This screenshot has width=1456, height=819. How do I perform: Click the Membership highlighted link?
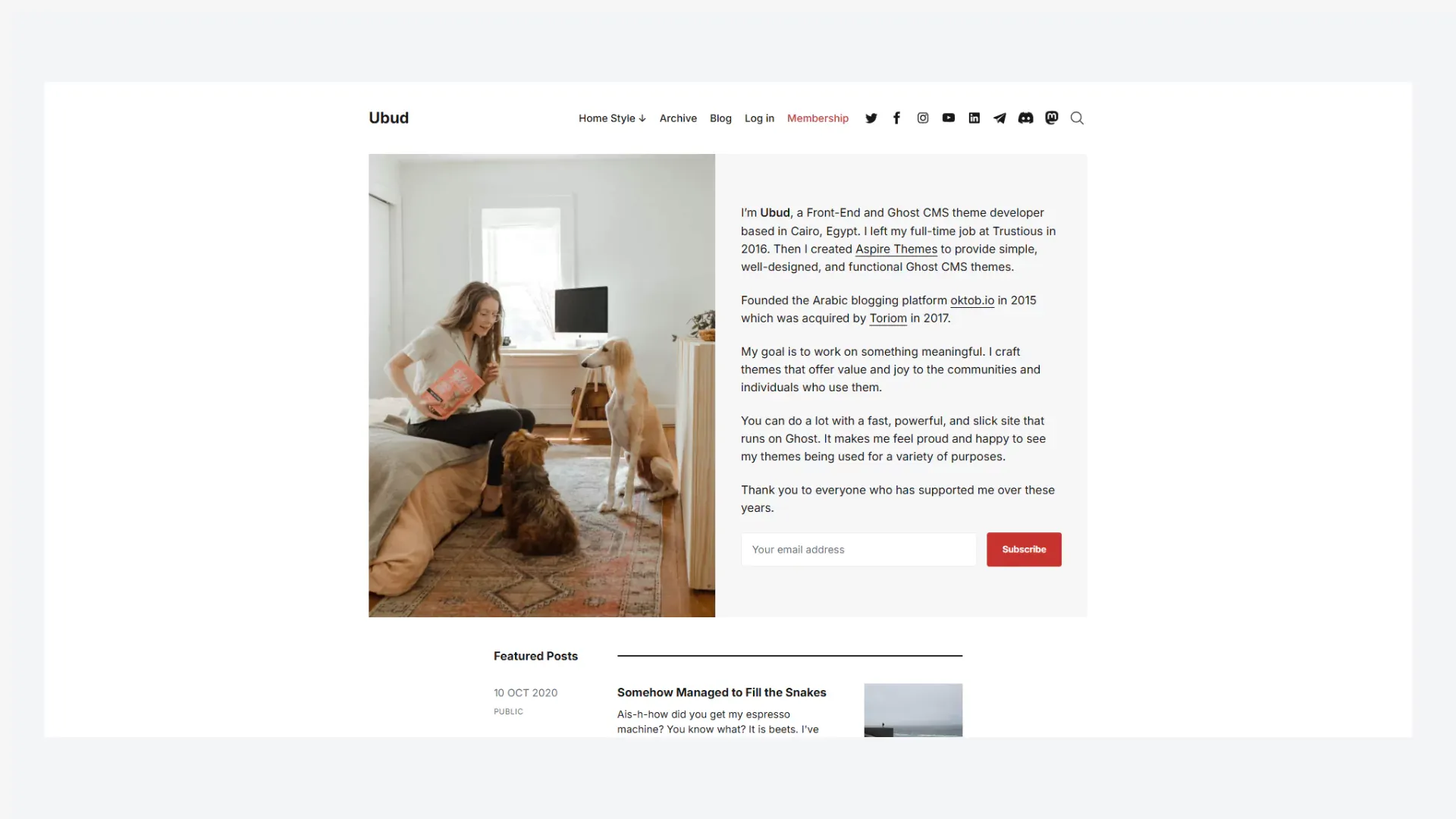(x=818, y=118)
